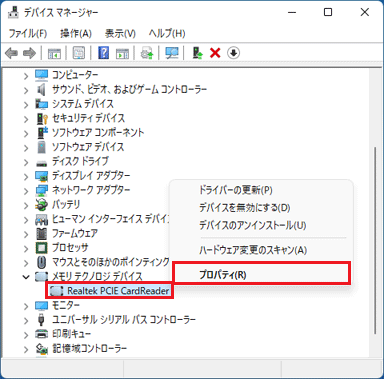Image resolution: width=384 pixels, height=379 pixels.
Task: Click the システム デバイス folder icon
Action: (x=41, y=104)
